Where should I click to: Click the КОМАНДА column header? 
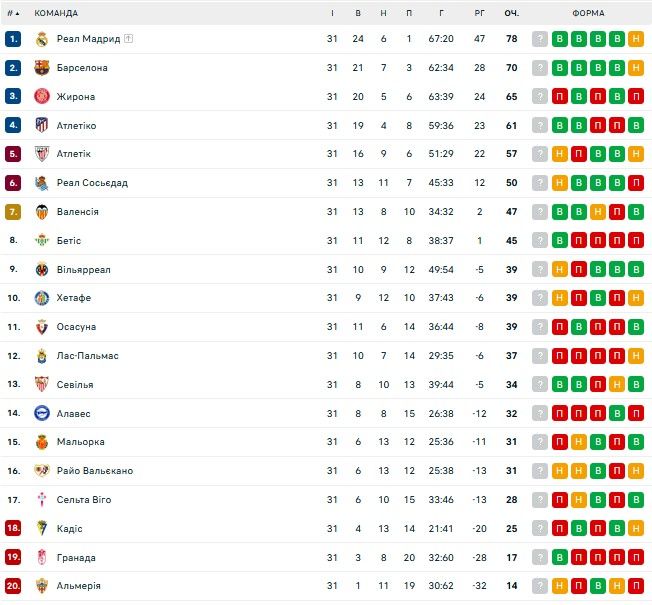click(56, 13)
